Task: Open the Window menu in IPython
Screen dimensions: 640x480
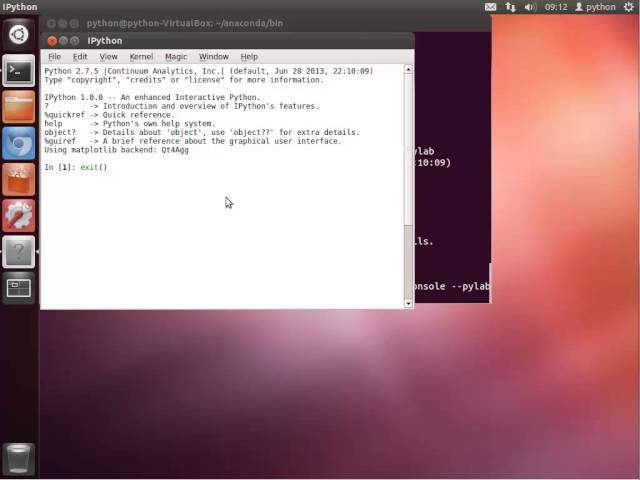Action: 214,57
